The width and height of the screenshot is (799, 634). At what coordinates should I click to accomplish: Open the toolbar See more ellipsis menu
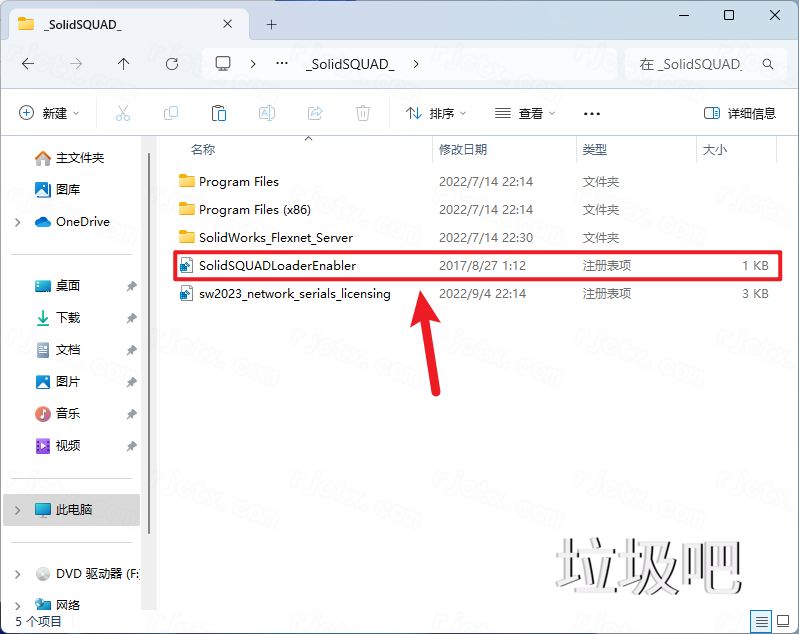pyautogui.click(x=592, y=113)
